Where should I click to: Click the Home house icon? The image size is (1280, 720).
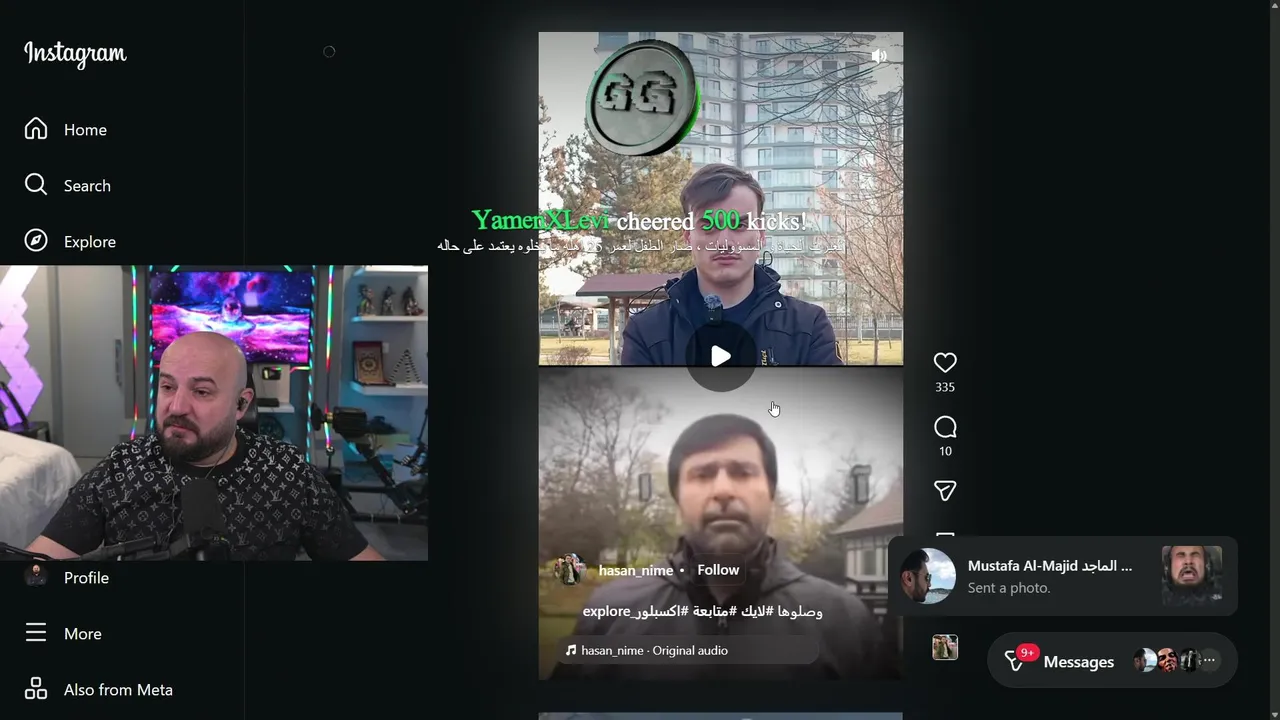(36, 129)
